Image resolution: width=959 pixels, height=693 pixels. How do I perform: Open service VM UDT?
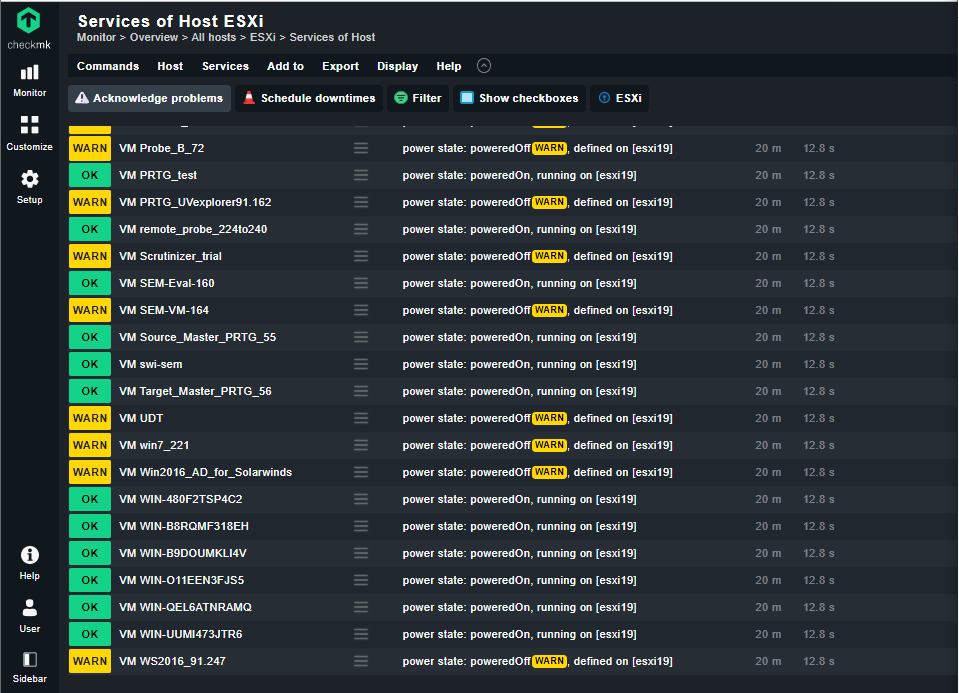141,418
